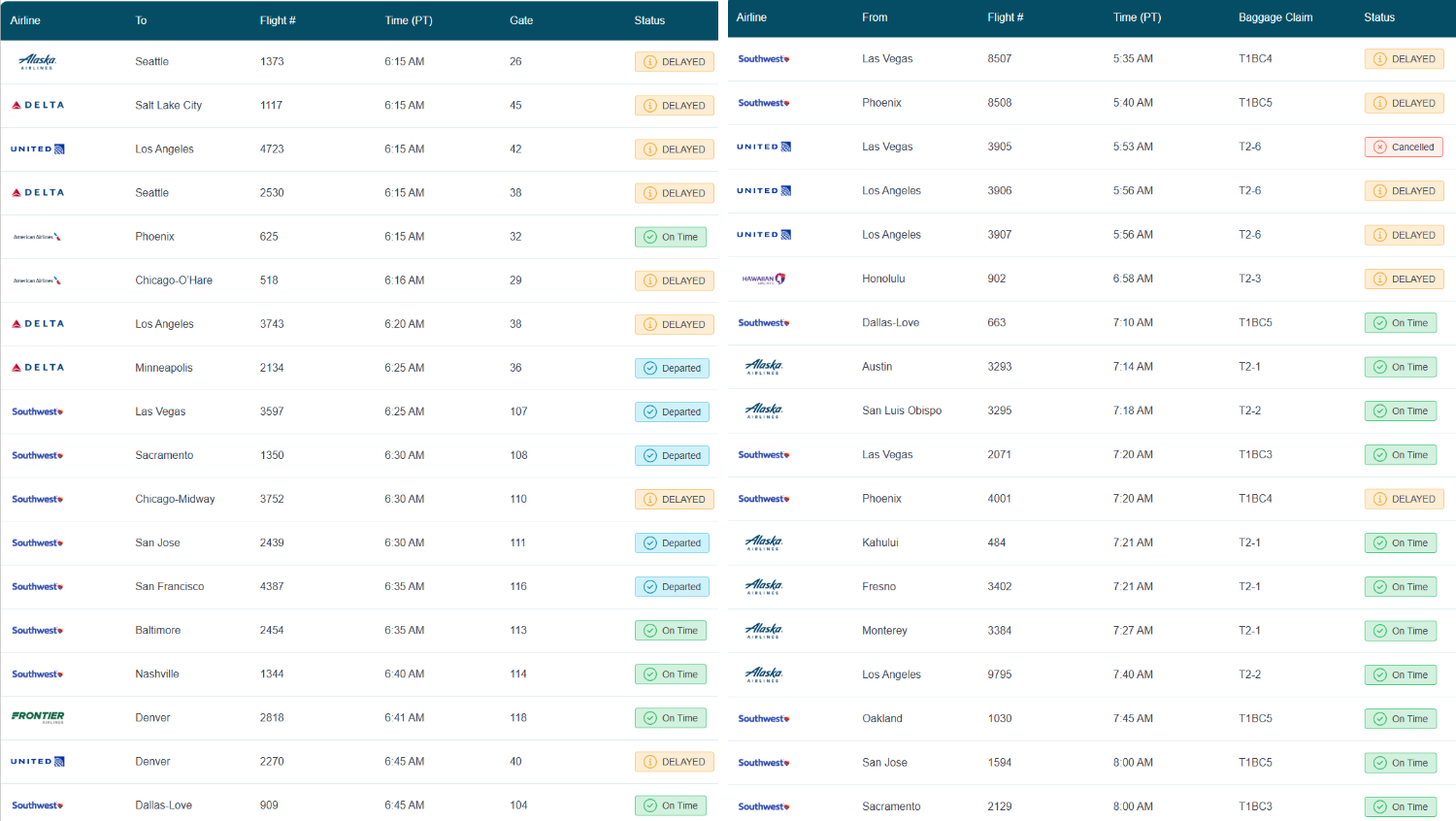Click the Gate column header
The image size is (1456, 821).
[521, 20]
